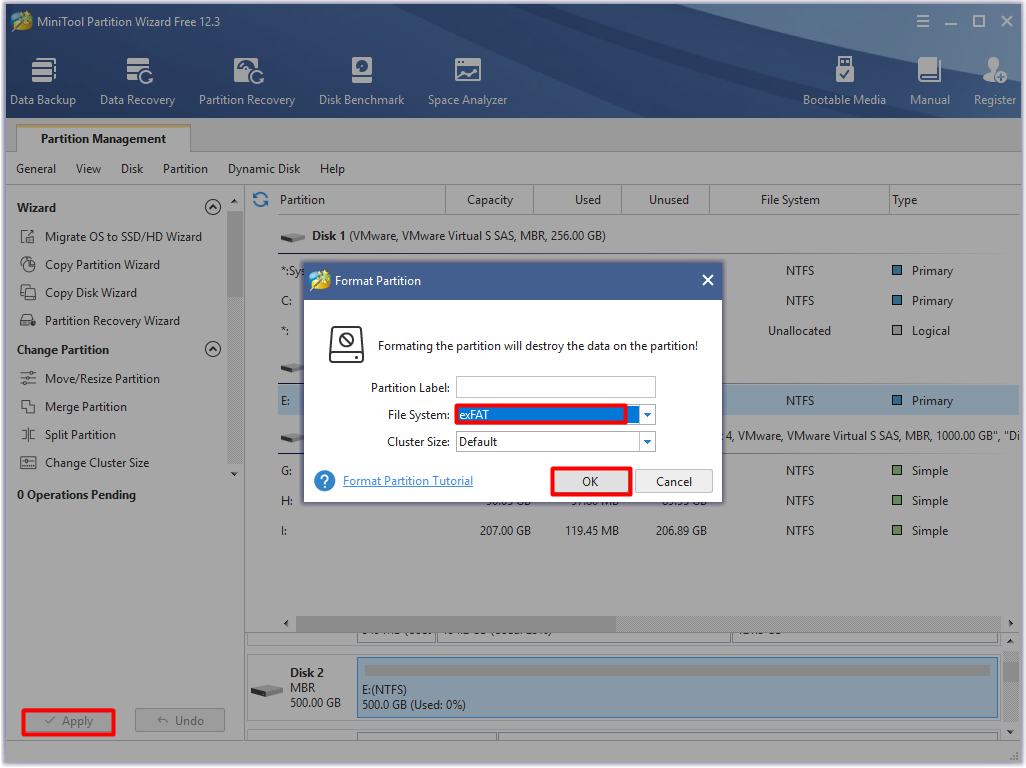
Task: Open the Data Backup tool
Action: 43,80
